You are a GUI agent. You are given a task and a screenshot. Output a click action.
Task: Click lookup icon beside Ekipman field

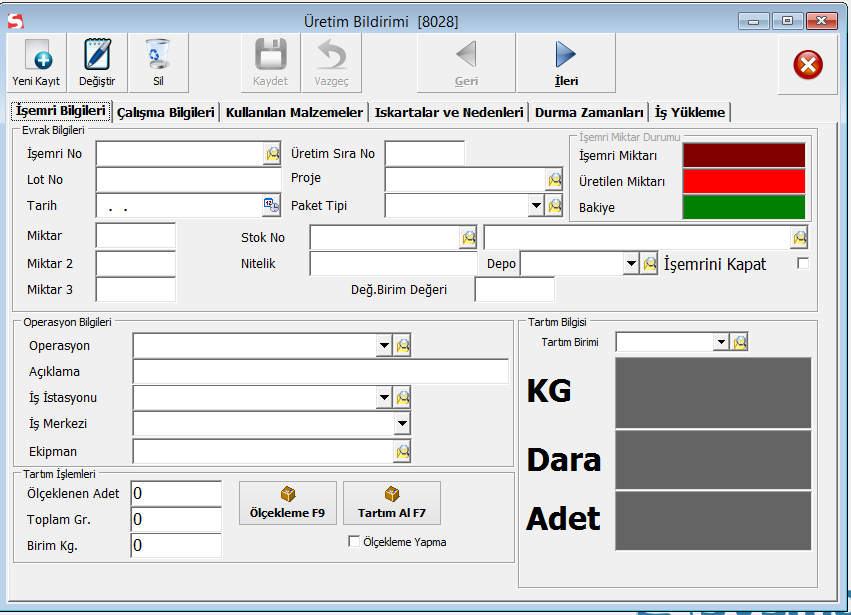click(x=403, y=451)
